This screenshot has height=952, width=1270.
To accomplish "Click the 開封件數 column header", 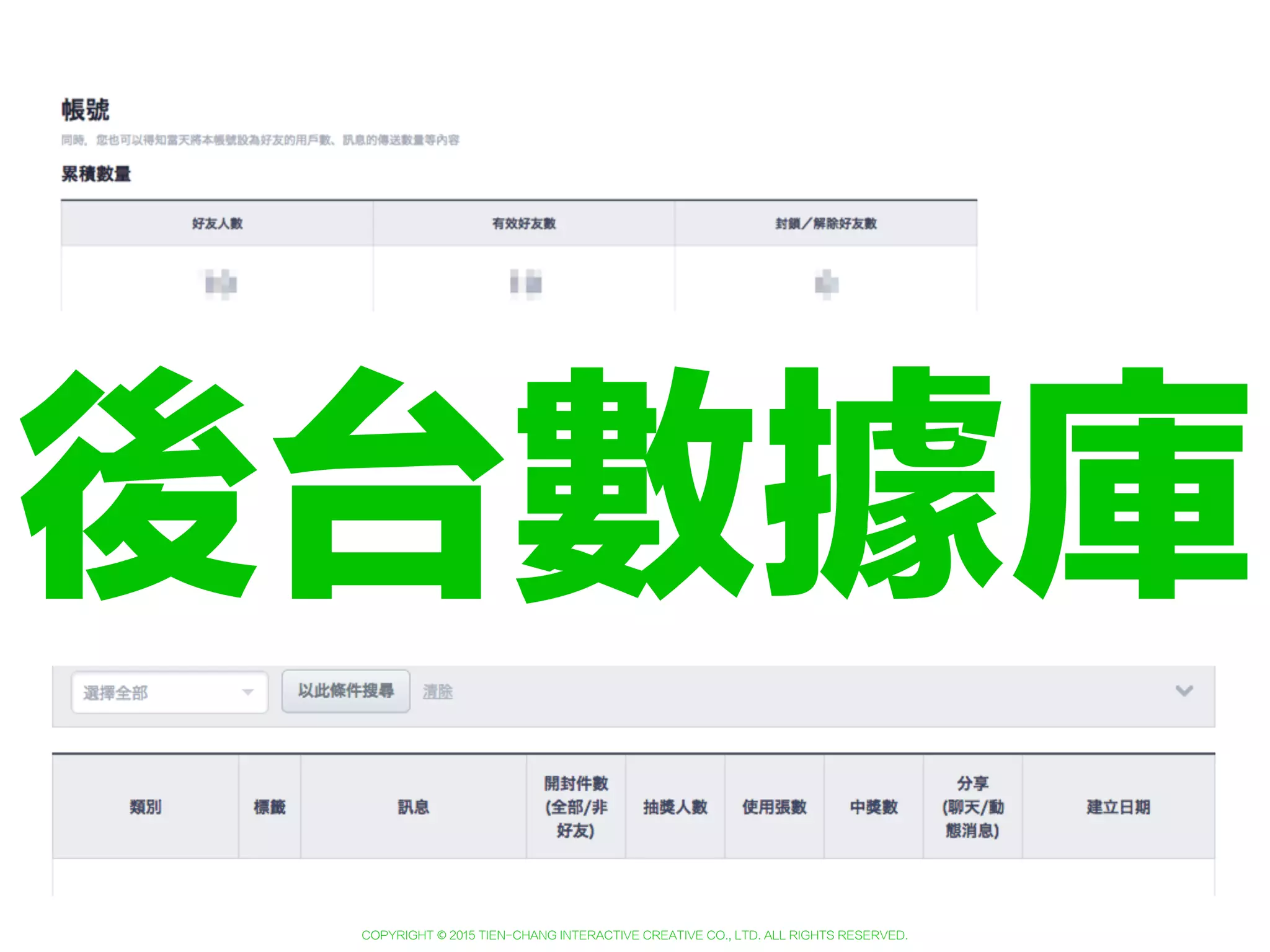I will pyautogui.click(x=576, y=806).
